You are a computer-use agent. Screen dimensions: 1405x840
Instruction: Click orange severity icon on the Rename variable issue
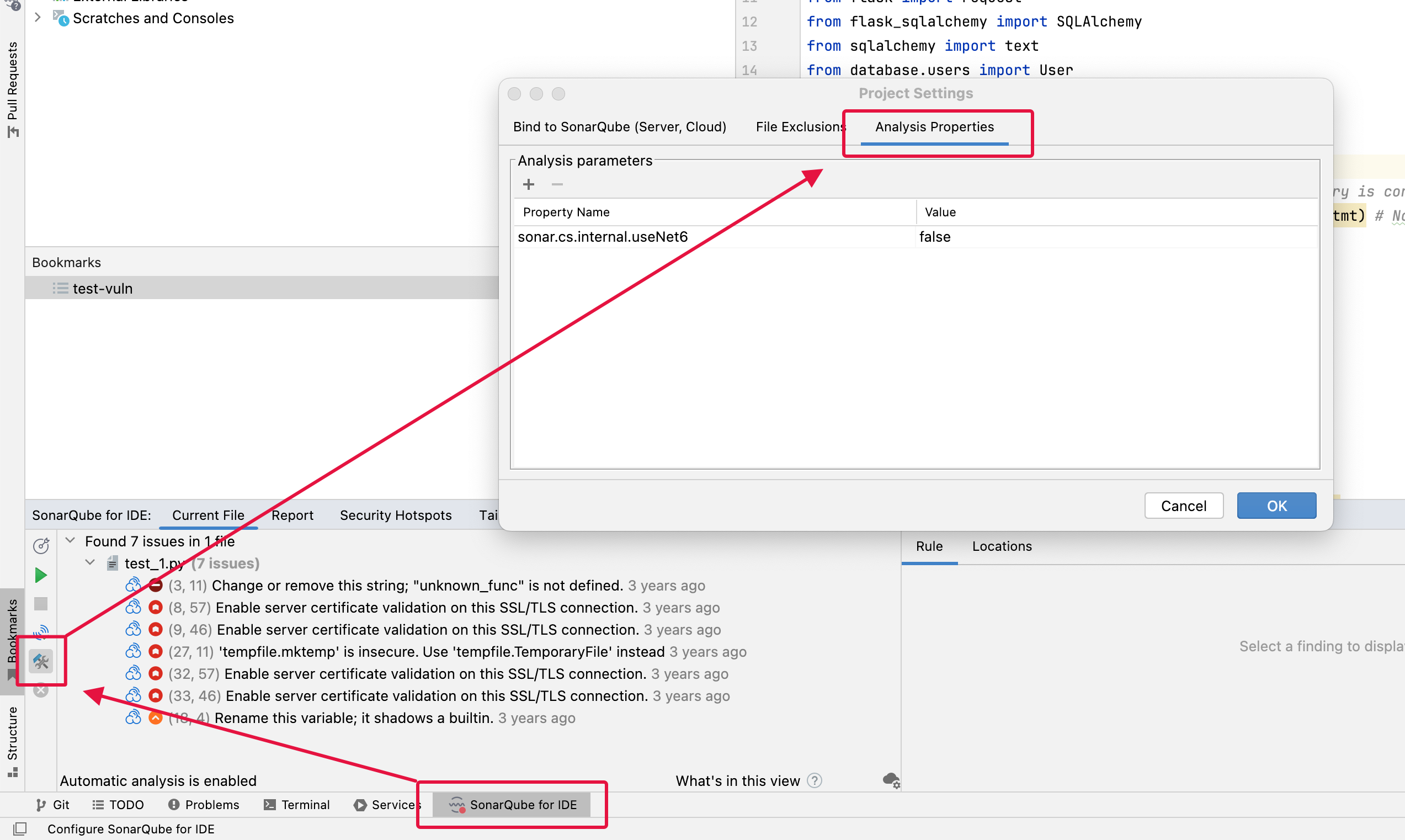[x=156, y=717]
